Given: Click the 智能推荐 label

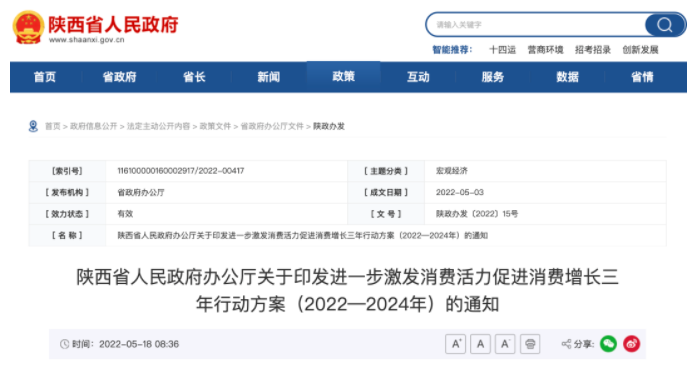Looking at the screenshot, I should click(452, 50).
